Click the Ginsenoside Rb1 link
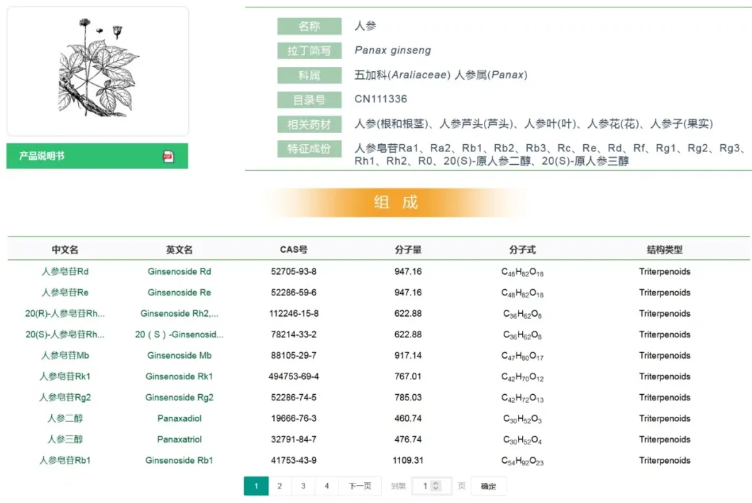 pos(179,460)
